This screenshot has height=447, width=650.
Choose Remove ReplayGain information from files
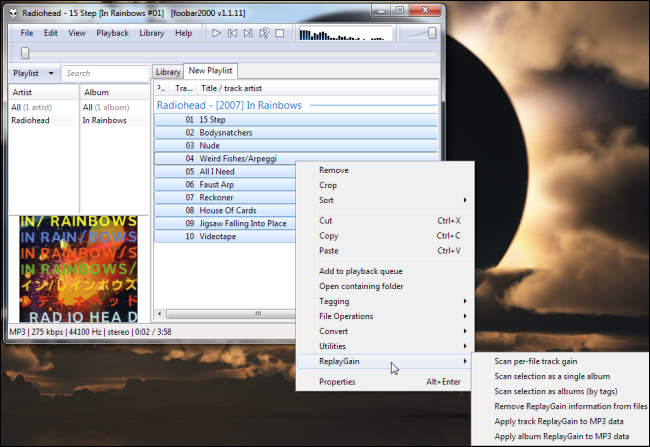560,406
